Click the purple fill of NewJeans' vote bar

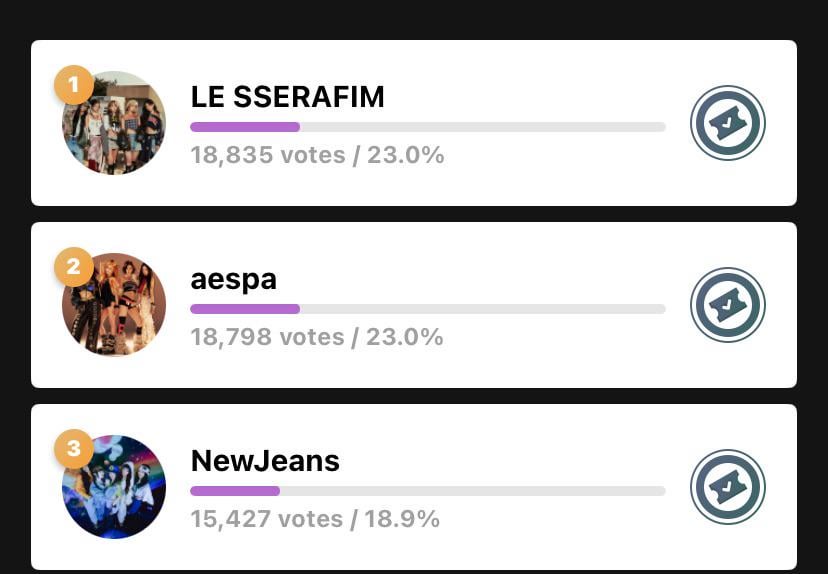(235, 491)
